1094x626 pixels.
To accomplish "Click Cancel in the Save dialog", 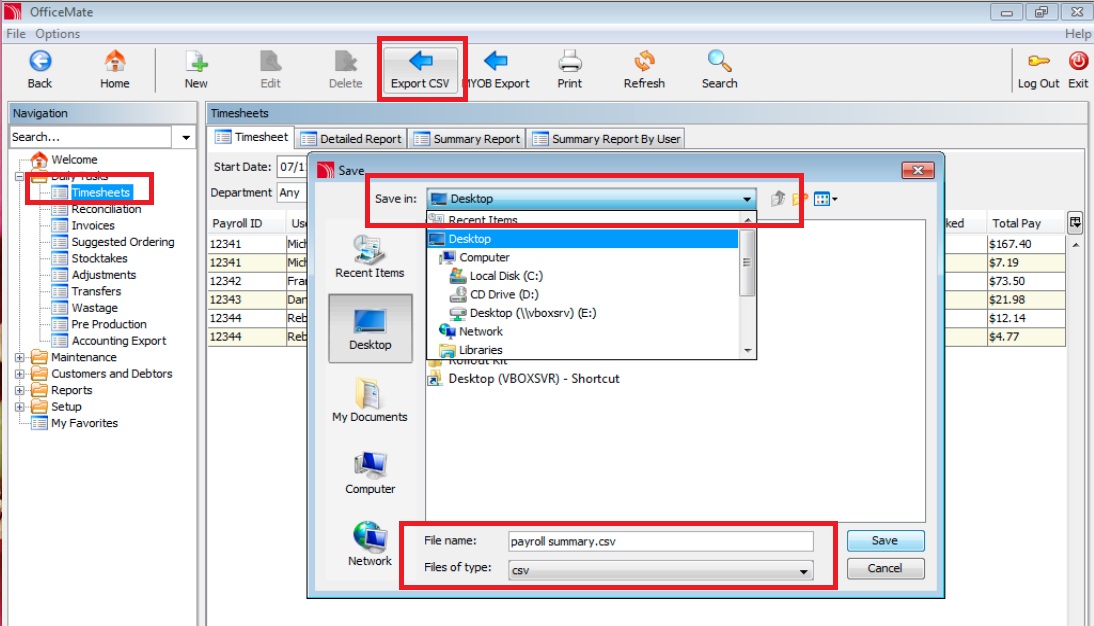I will [x=885, y=569].
